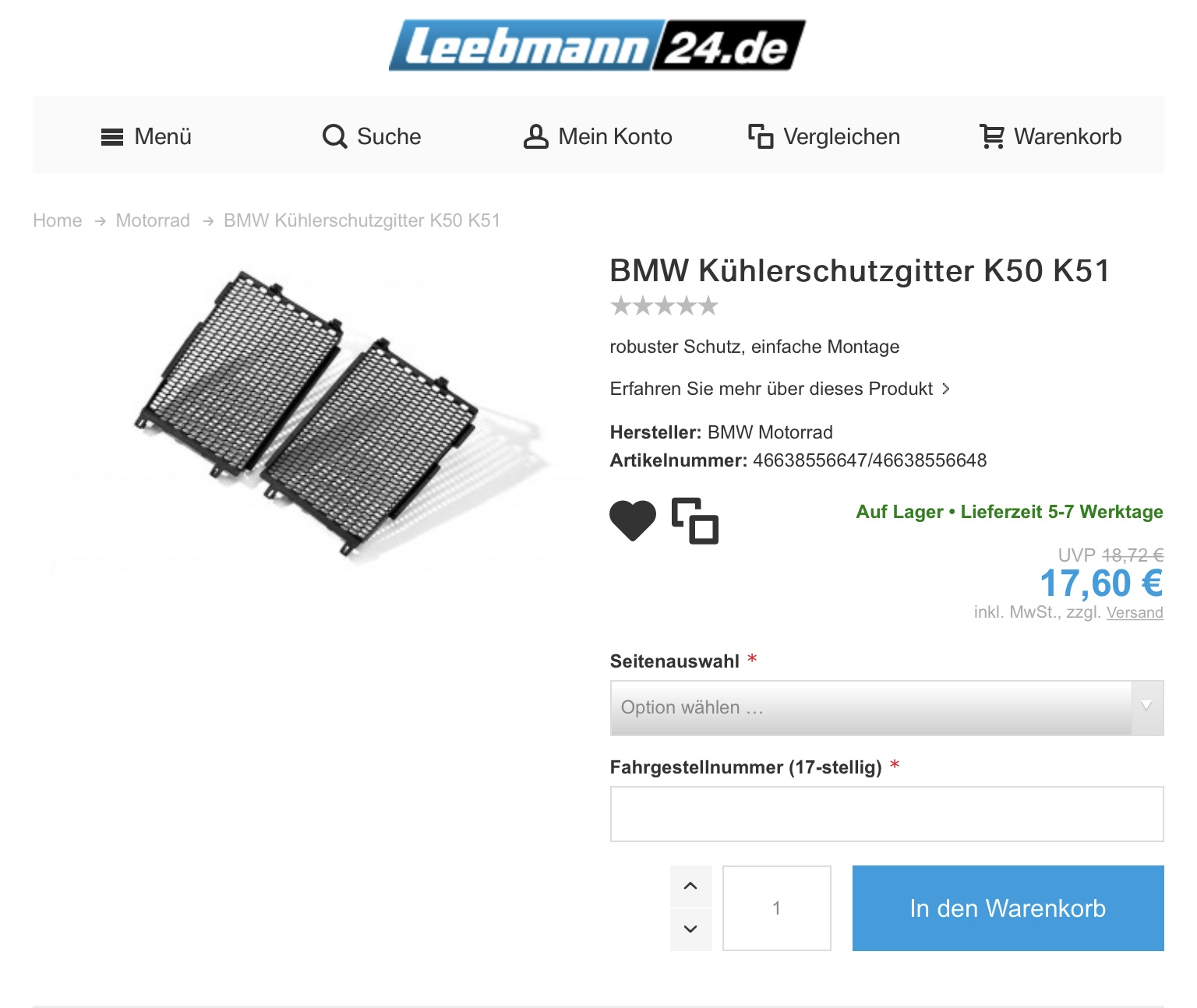Add product to wishlist heart icon
Image resolution: width=1197 pixels, height=1008 pixels.
633,520
